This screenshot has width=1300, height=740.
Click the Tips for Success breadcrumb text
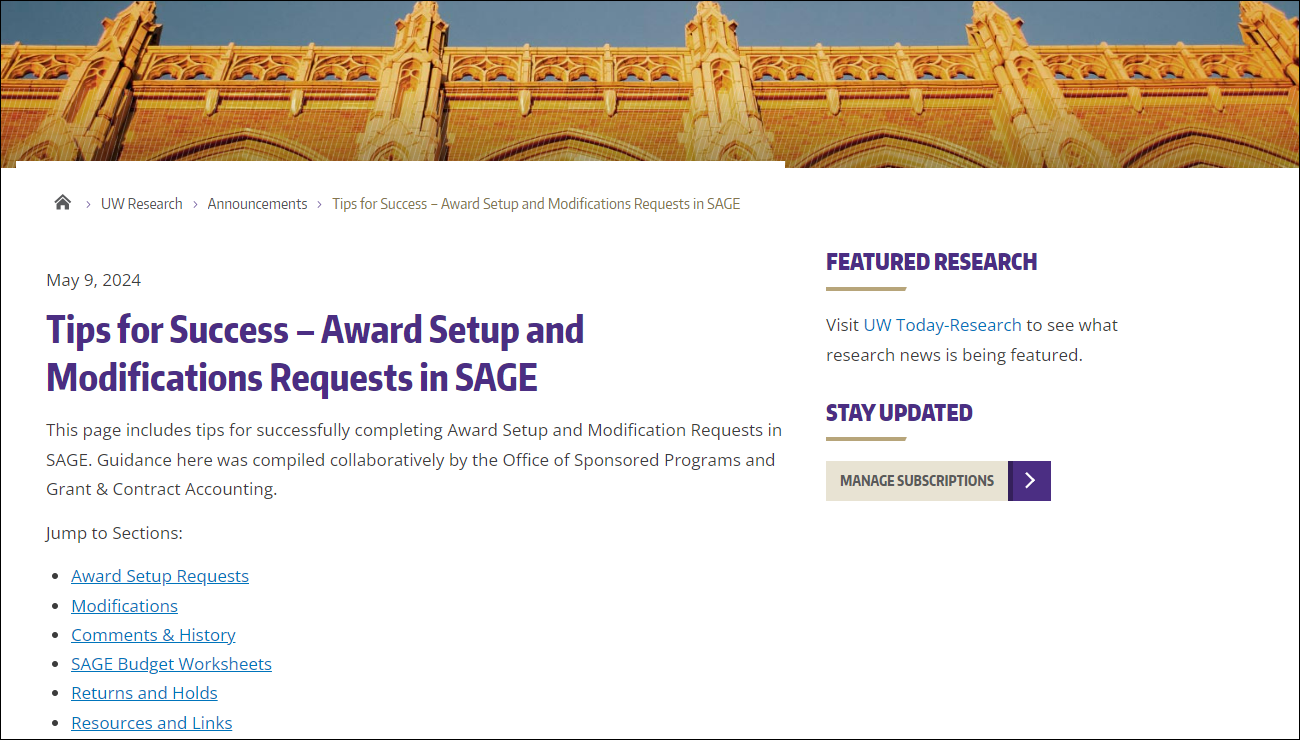pos(536,204)
